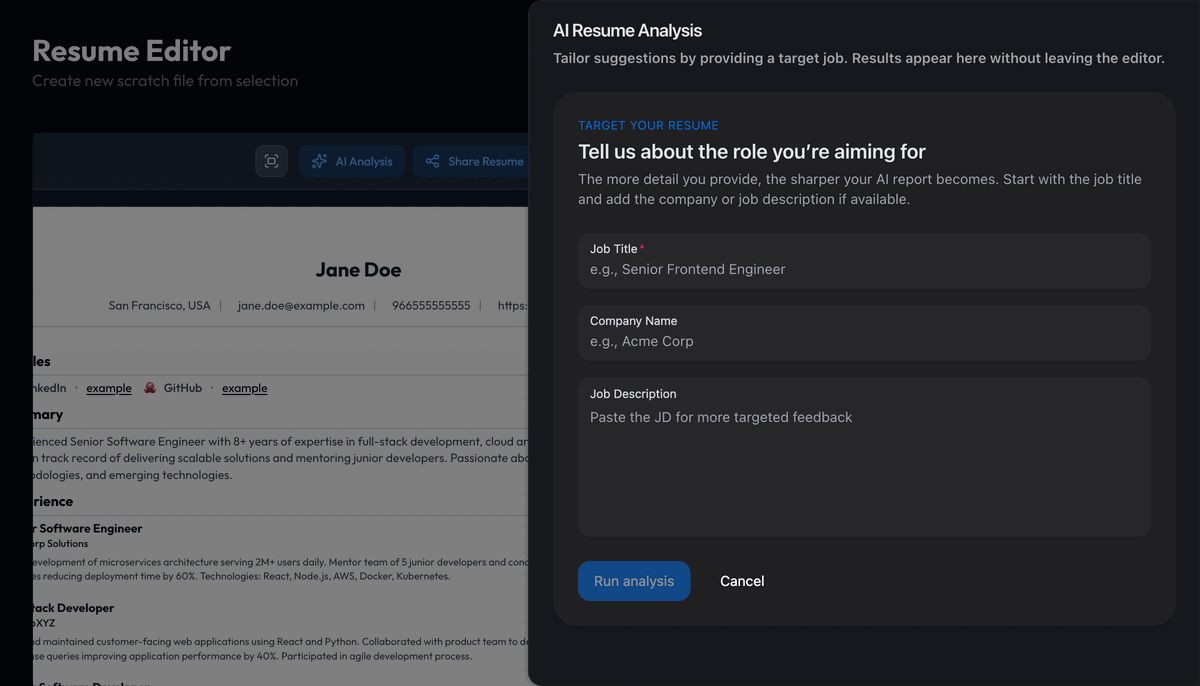Image resolution: width=1200 pixels, height=686 pixels.
Task: Select the Jane Doe resume name heading
Action: coord(358,270)
